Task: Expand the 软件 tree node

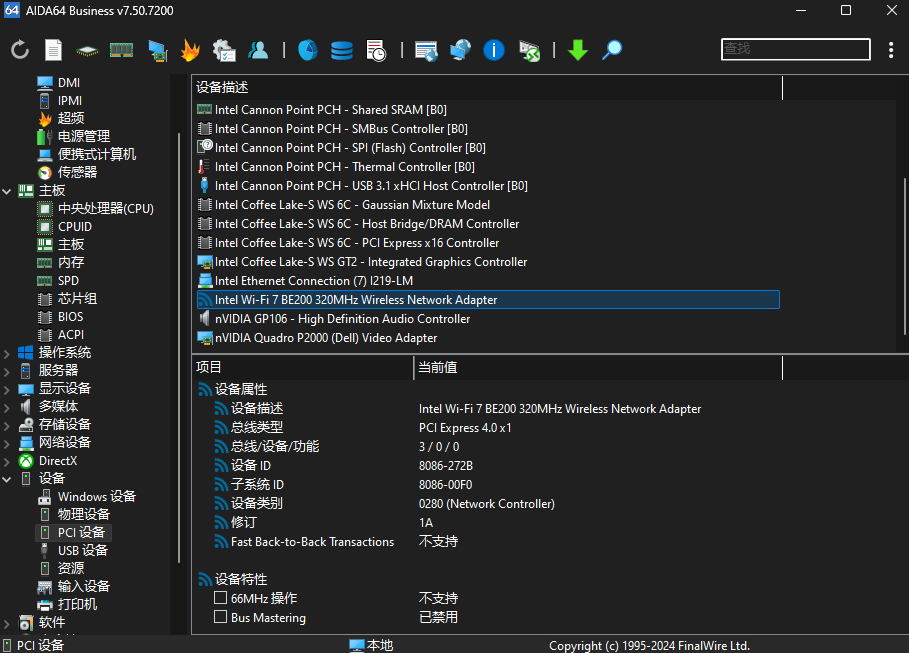Action: click(x=7, y=623)
